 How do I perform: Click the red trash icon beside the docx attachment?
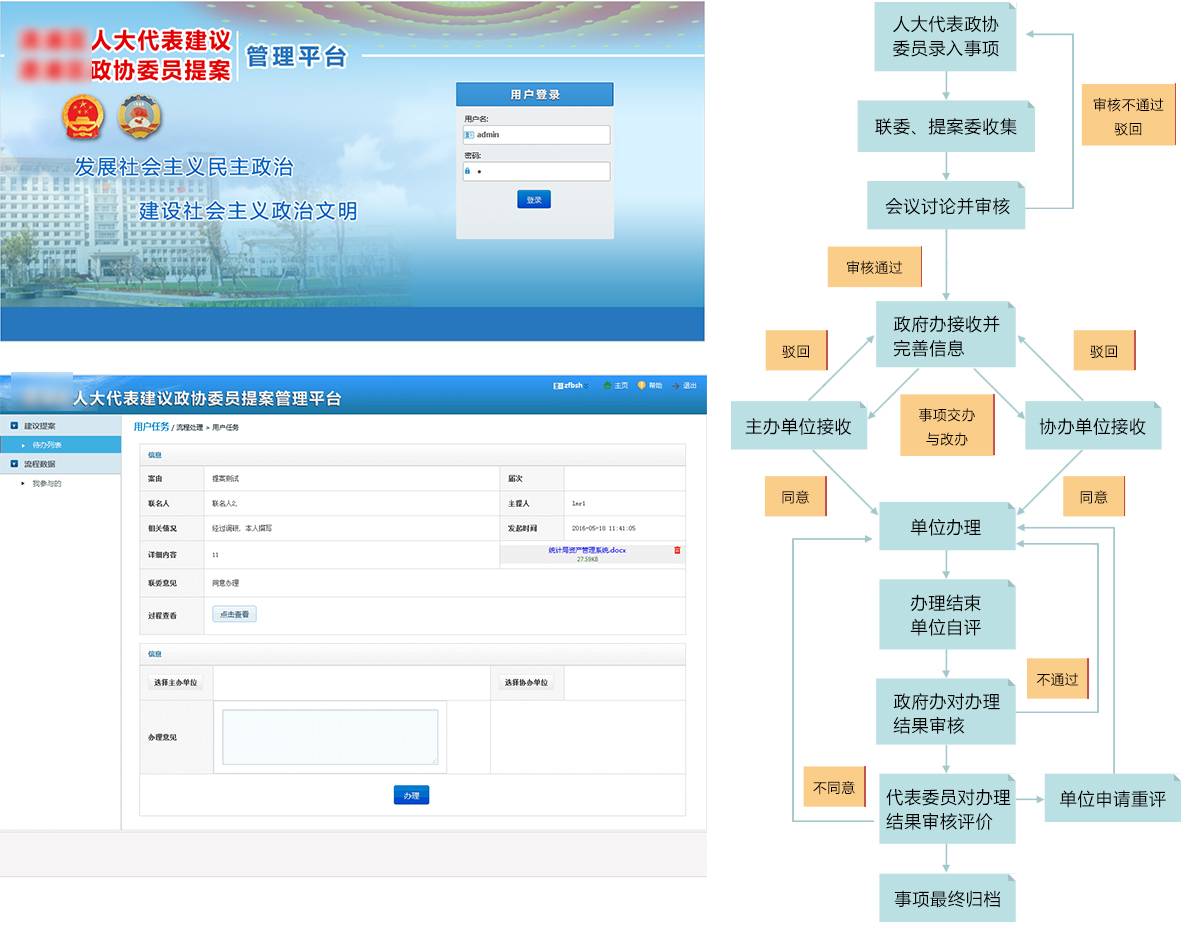(677, 550)
